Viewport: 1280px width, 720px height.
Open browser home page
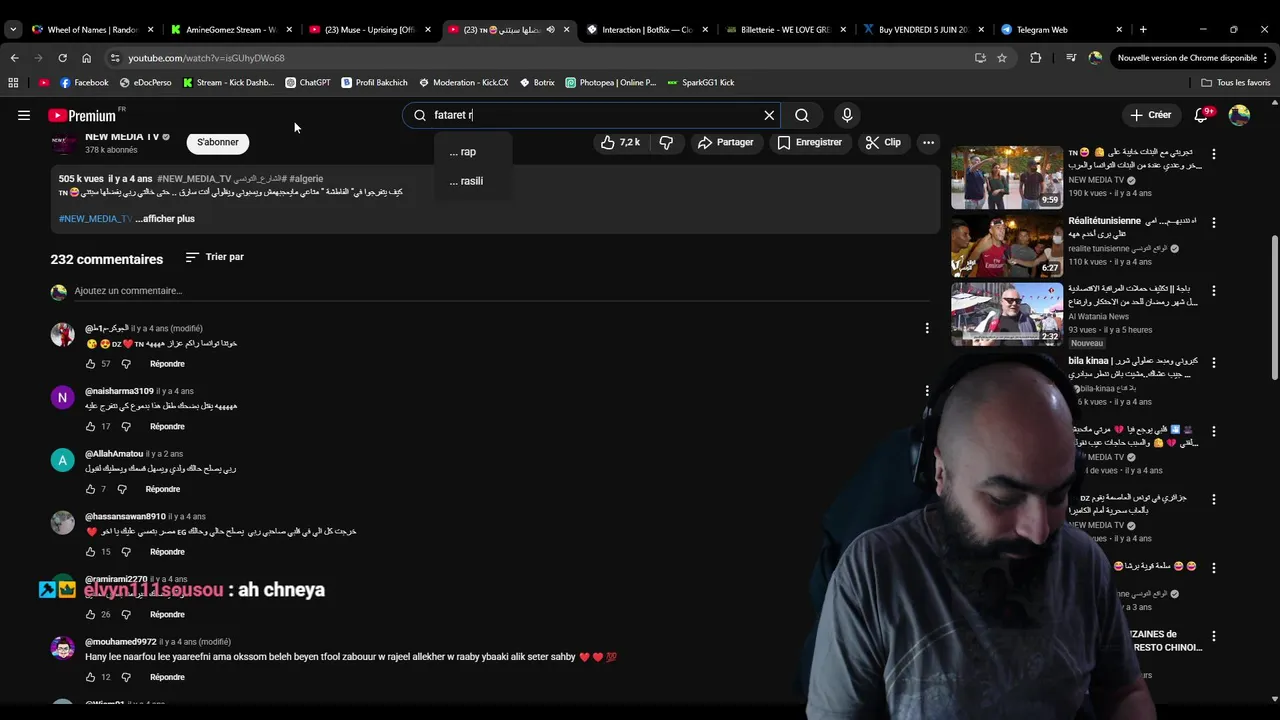[x=86, y=58]
